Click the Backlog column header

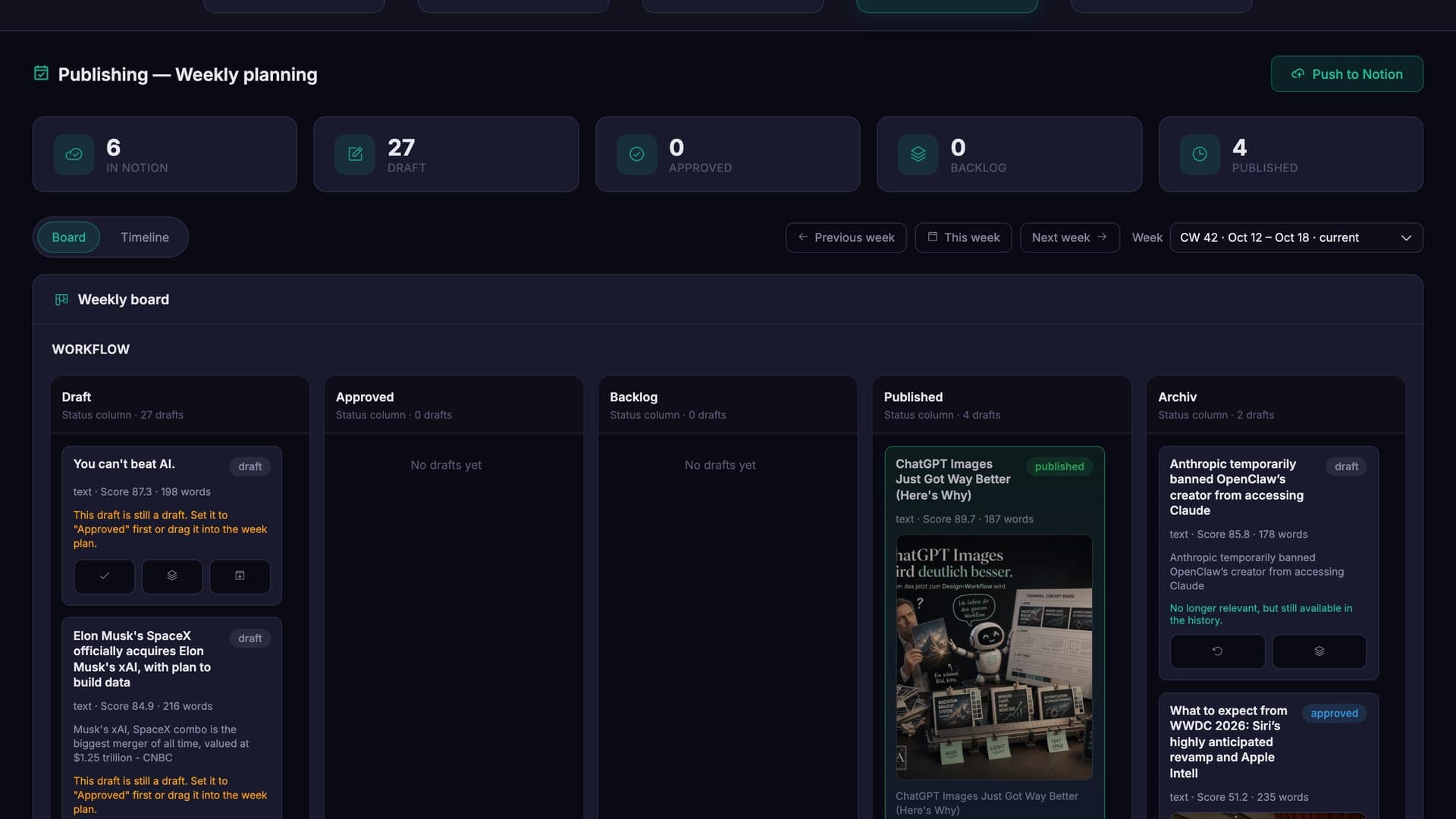click(727, 405)
